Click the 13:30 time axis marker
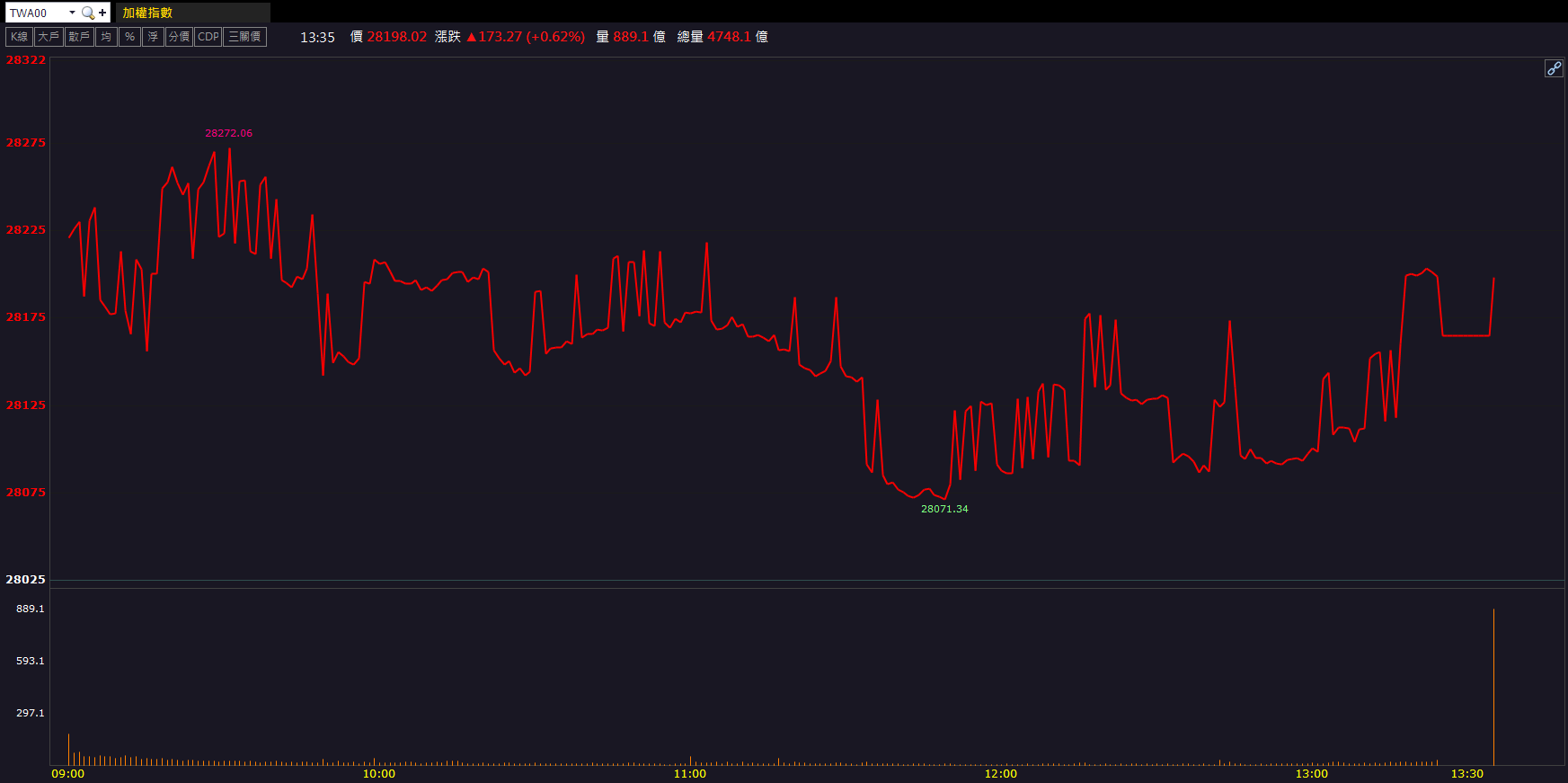Screen dimensions: 1568x783 (x=1467, y=774)
